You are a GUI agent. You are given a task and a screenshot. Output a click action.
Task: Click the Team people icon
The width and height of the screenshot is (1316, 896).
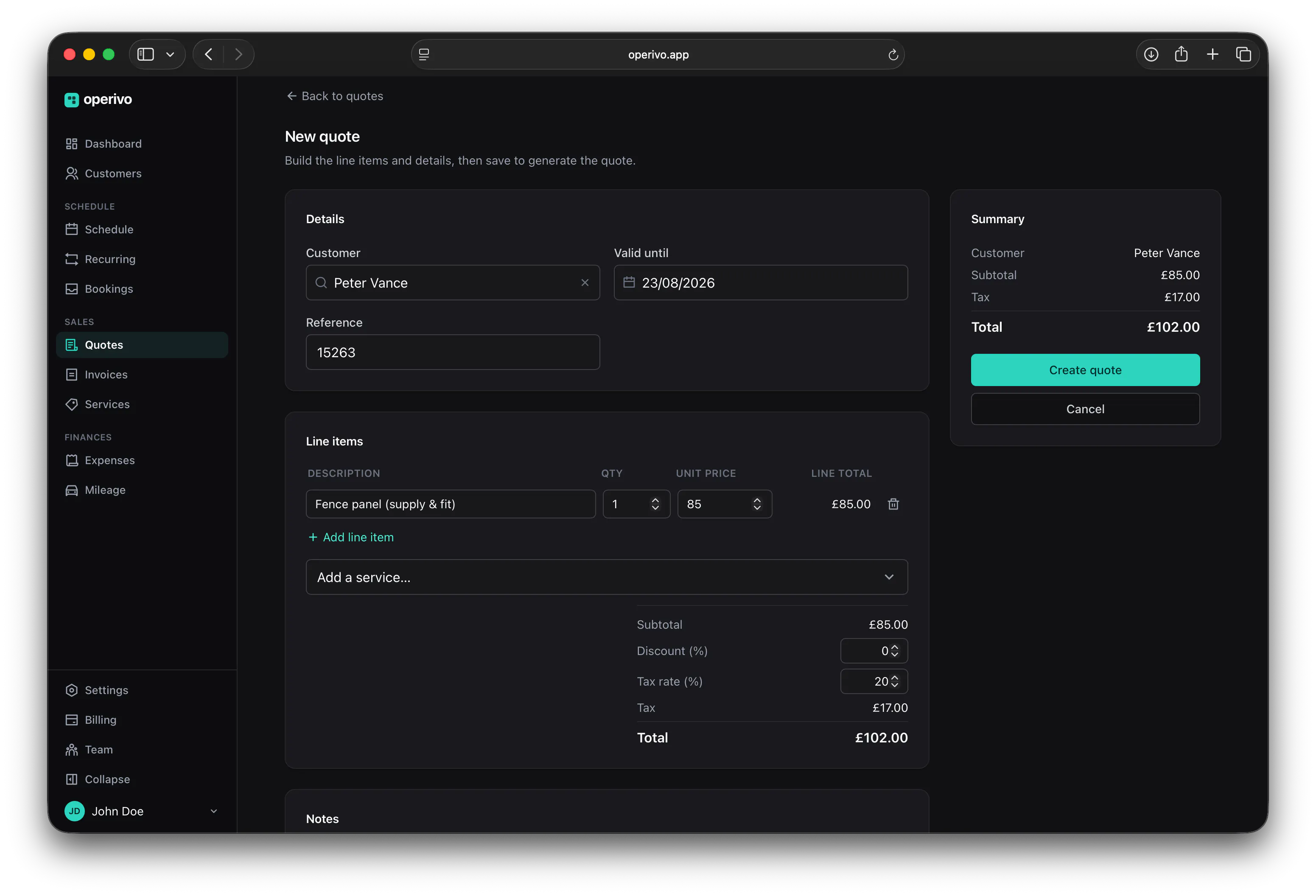(x=71, y=749)
